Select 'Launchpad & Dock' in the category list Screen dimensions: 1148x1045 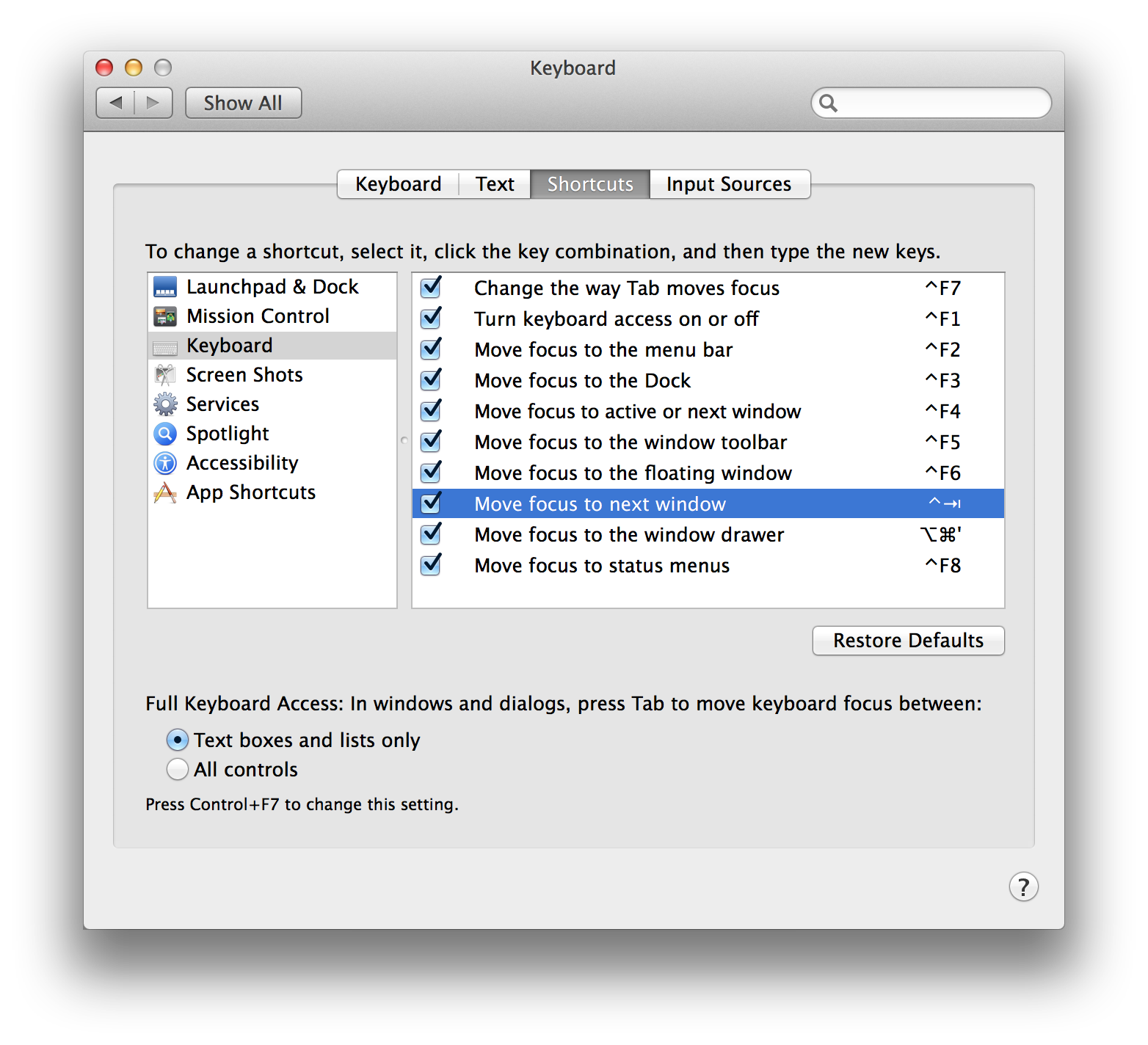(x=272, y=287)
